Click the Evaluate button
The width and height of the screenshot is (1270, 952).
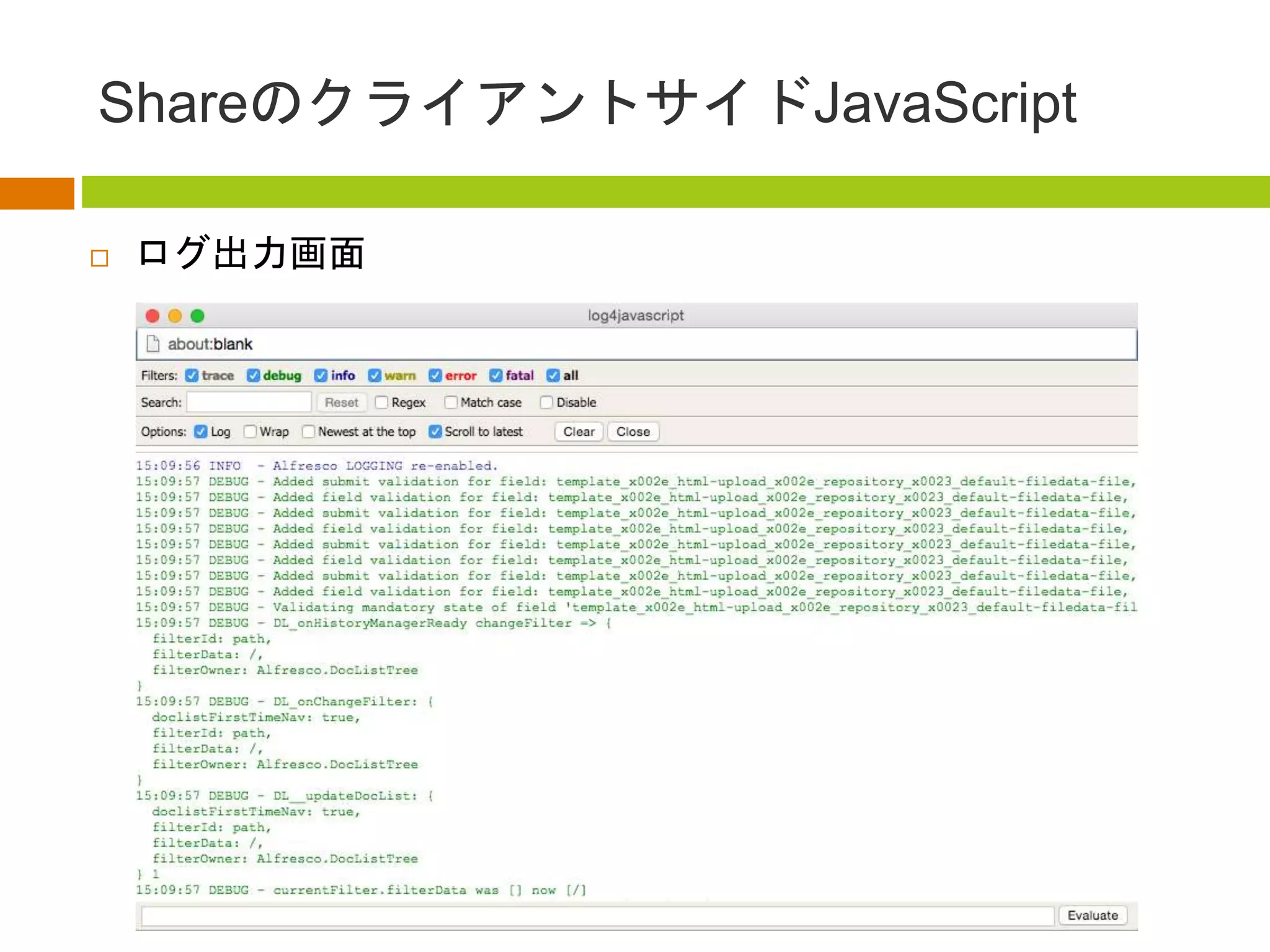click(x=1093, y=915)
